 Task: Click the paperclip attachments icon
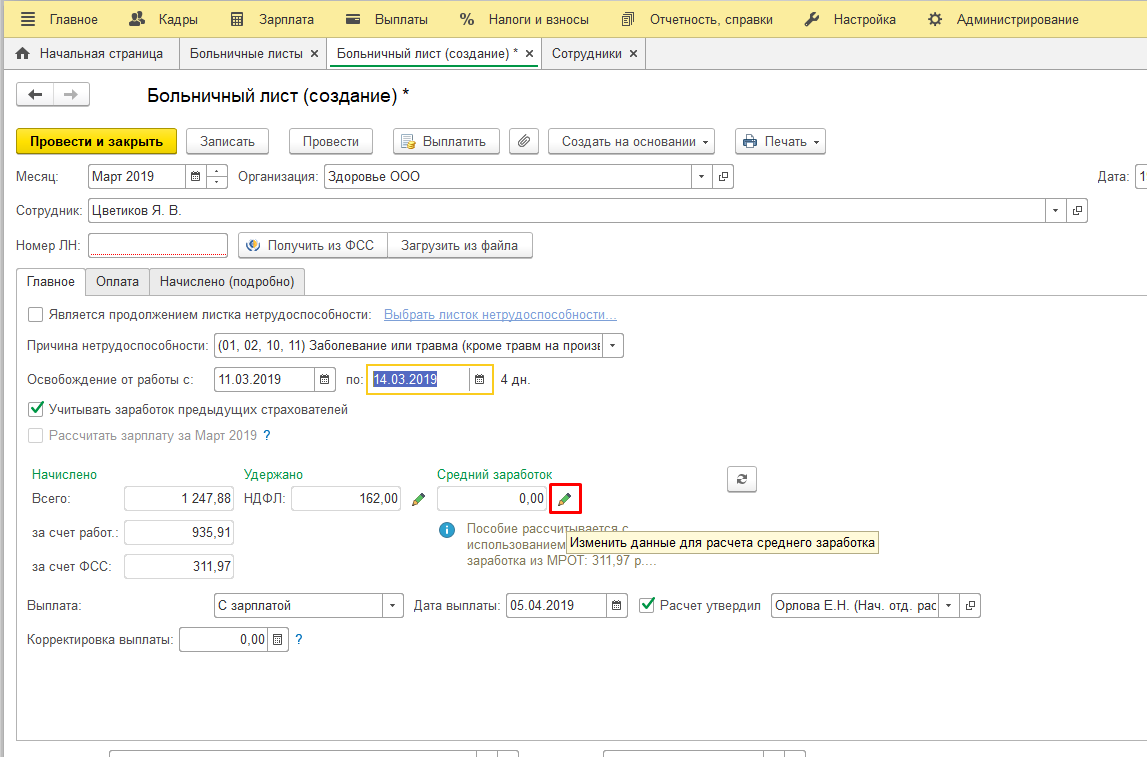click(x=524, y=141)
